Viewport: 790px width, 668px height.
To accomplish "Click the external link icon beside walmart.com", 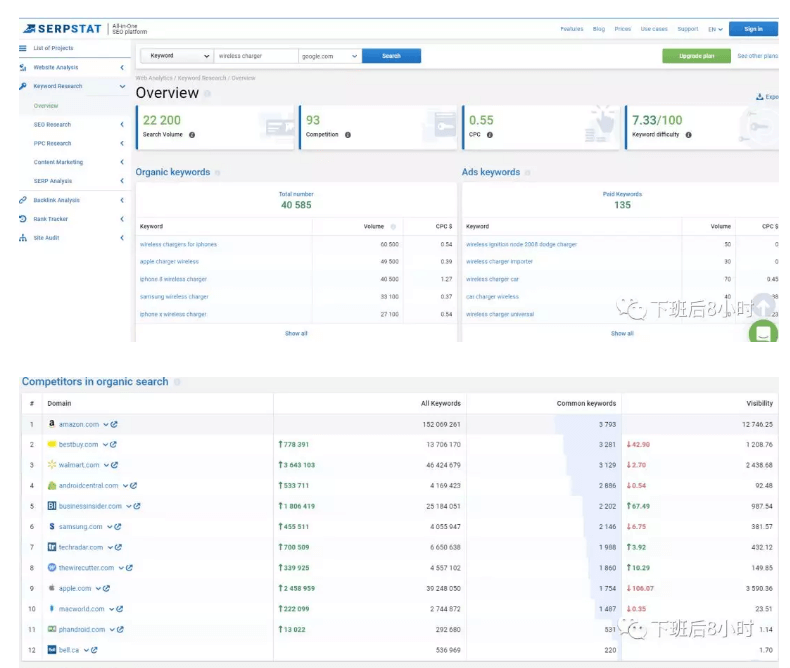I will tap(114, 465).
